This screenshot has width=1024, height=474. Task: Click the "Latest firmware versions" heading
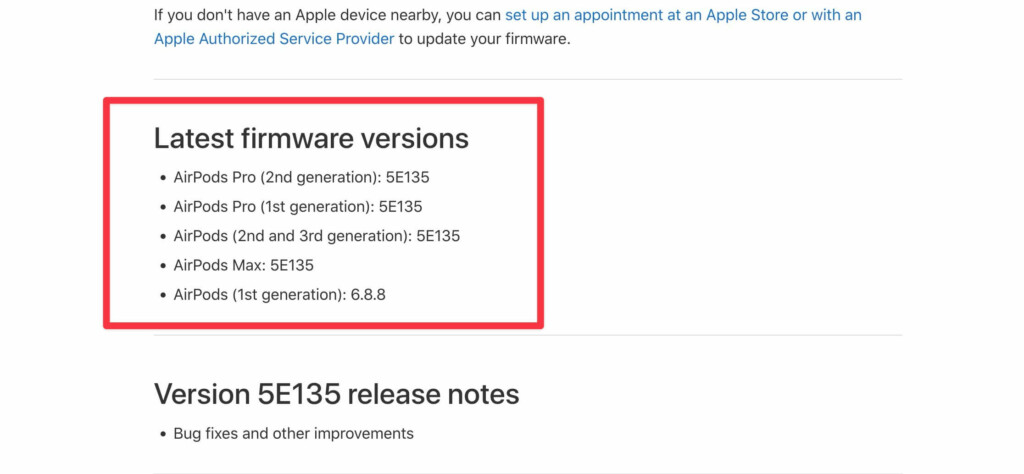coord(311,138)
